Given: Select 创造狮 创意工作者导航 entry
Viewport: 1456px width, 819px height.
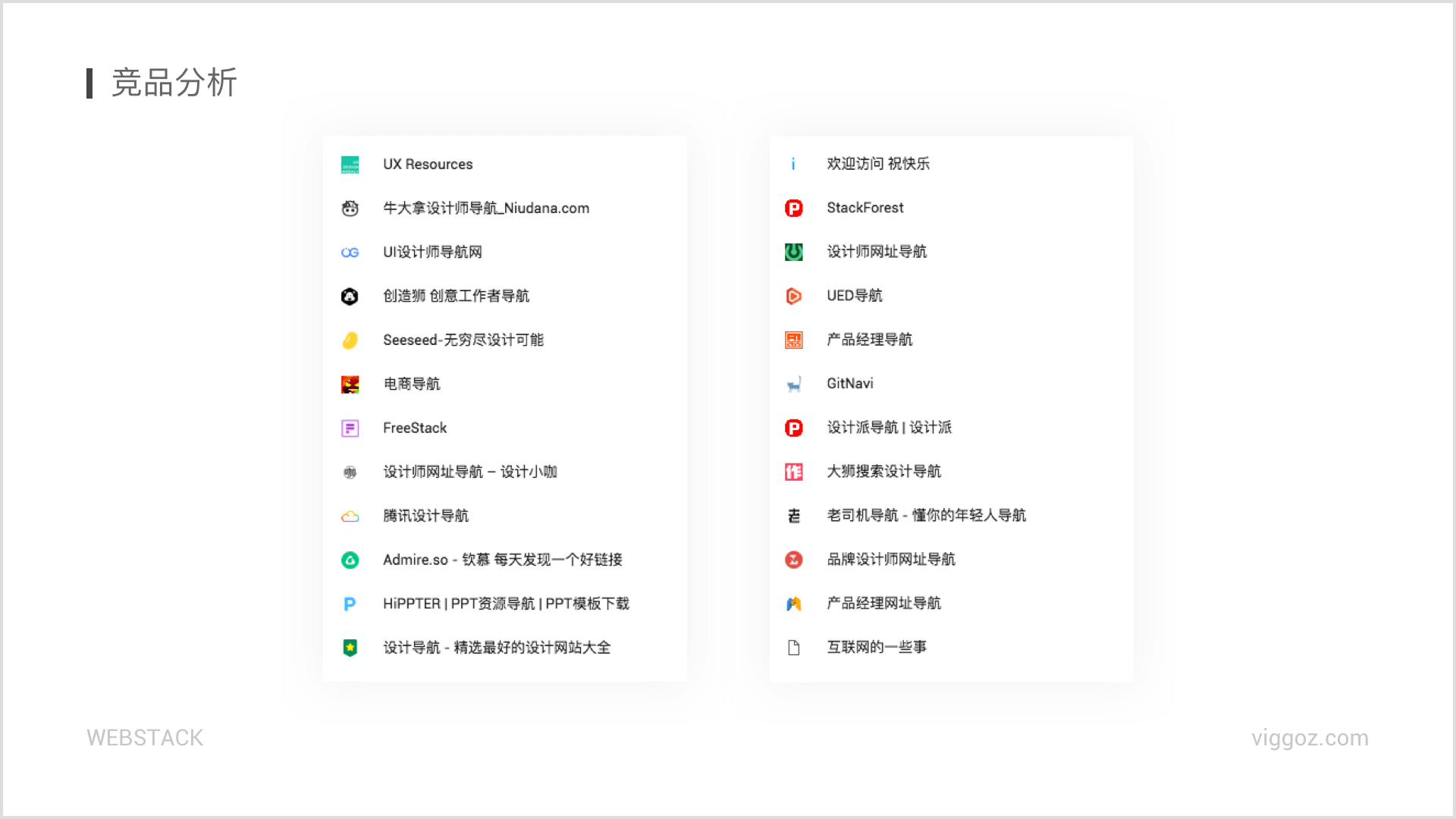Looking at the screenshot, I should coord(456,297).
